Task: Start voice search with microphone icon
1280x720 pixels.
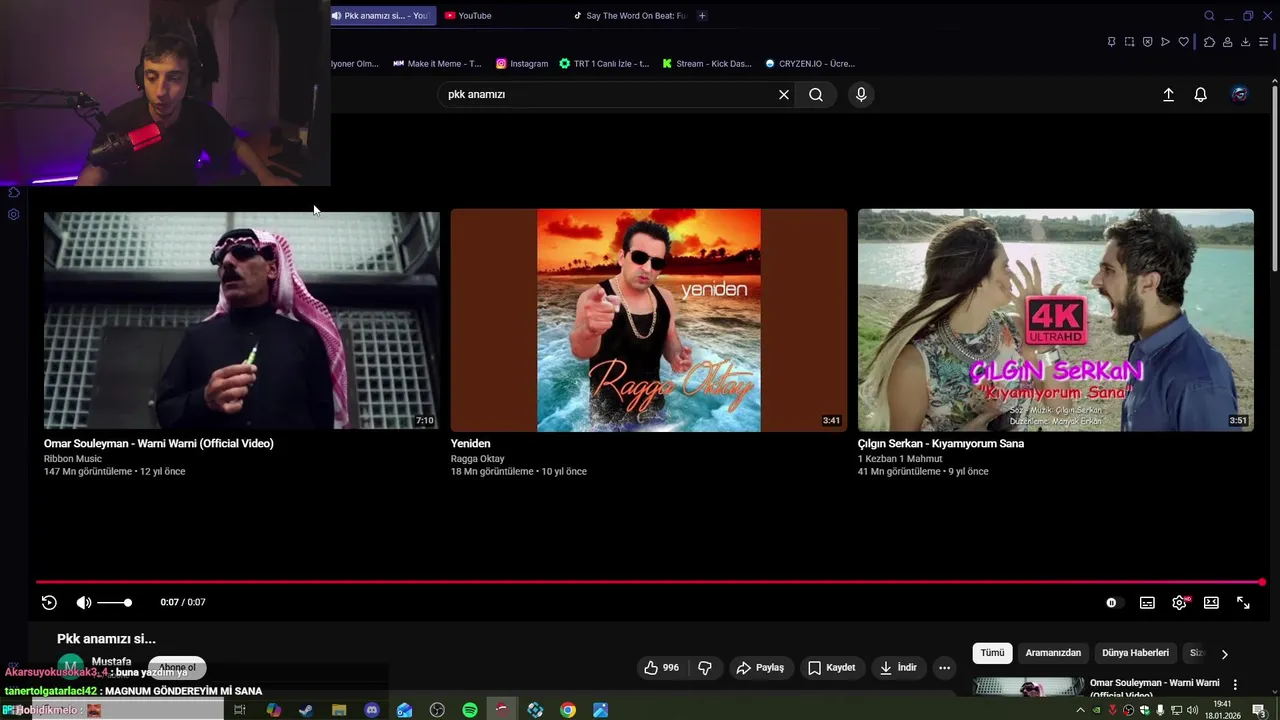Action: [x=861, y=94]
